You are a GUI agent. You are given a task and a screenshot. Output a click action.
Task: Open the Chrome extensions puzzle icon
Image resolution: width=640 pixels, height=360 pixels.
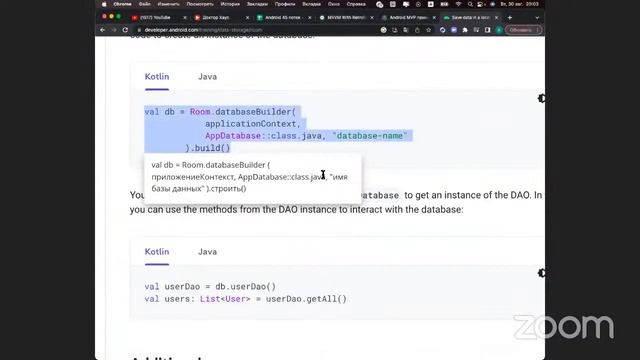[x=465, y=30]
